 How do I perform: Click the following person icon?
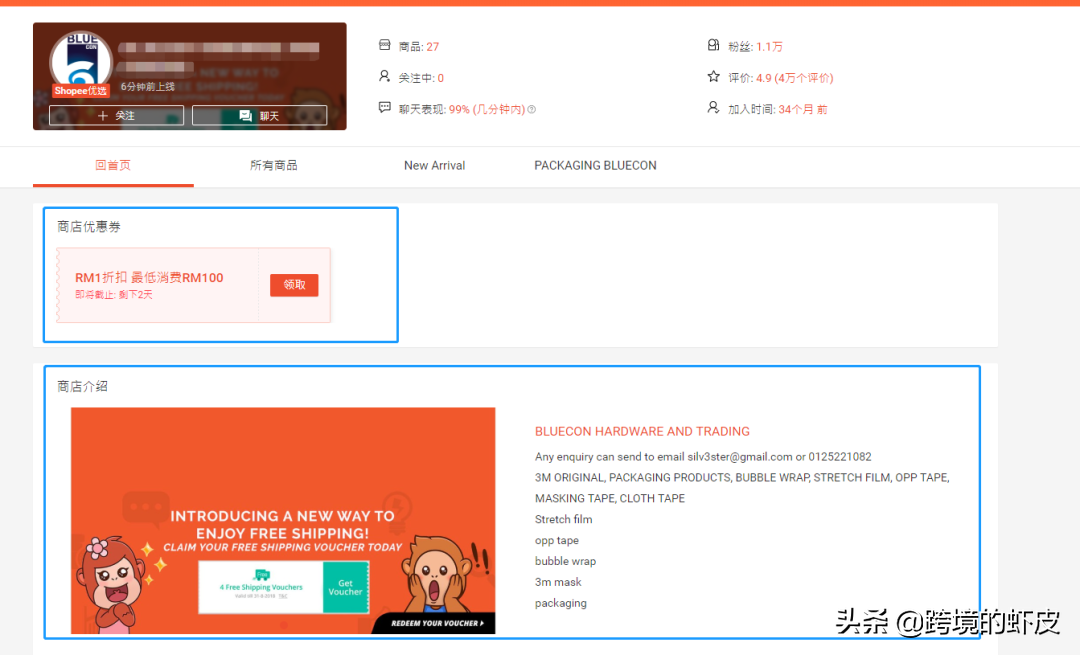(384, 76)
